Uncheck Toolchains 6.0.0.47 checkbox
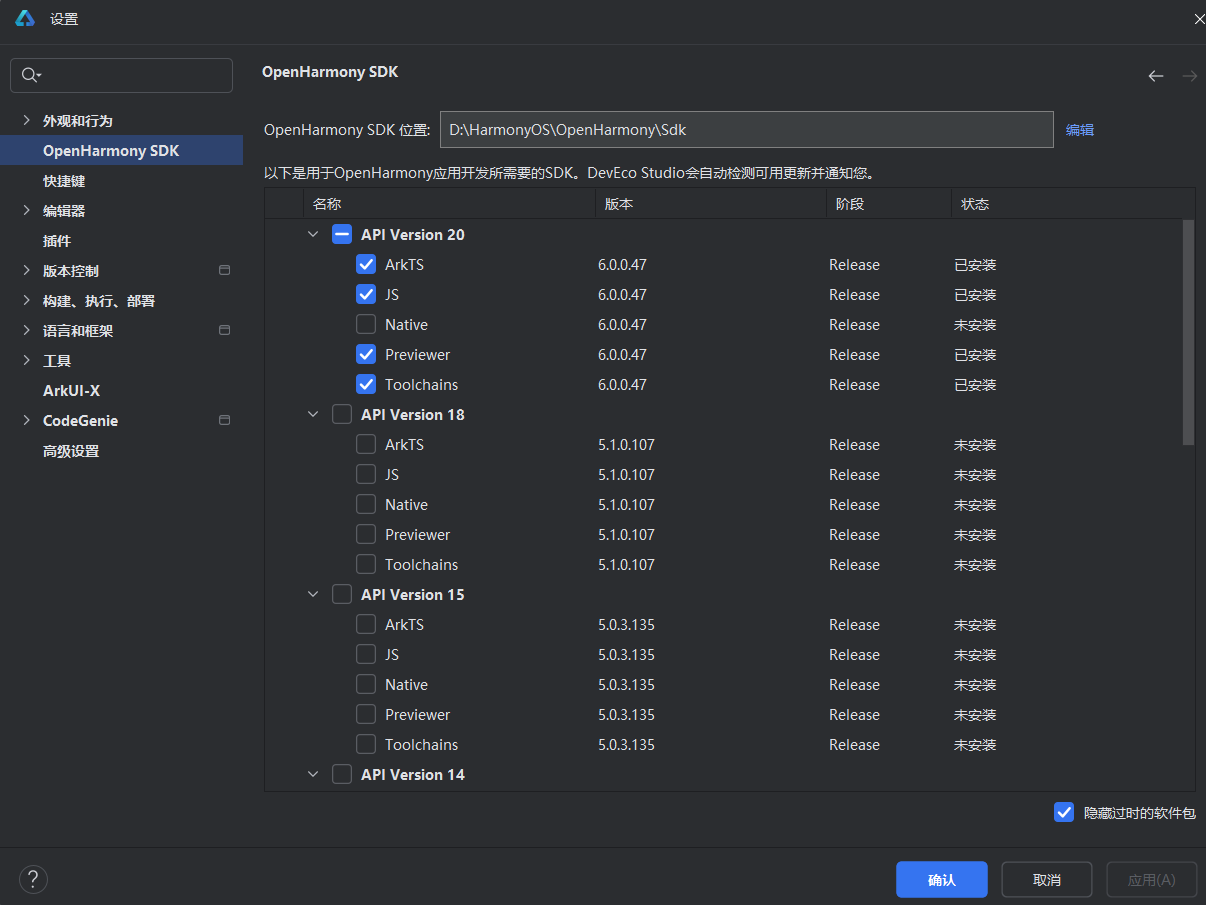Image resolution: width=1206 pixels, height=905 pixels. [x=366, y=384]
